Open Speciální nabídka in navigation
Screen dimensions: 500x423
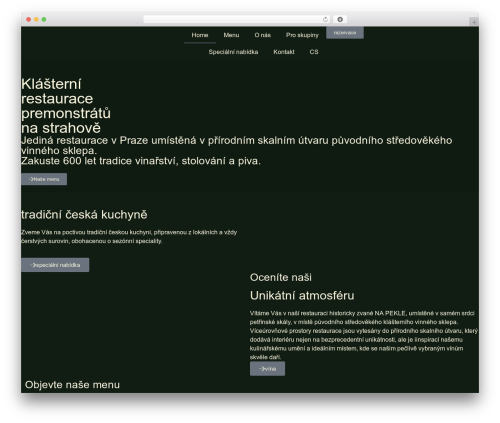pyautogui.click(x=233, y=52)
